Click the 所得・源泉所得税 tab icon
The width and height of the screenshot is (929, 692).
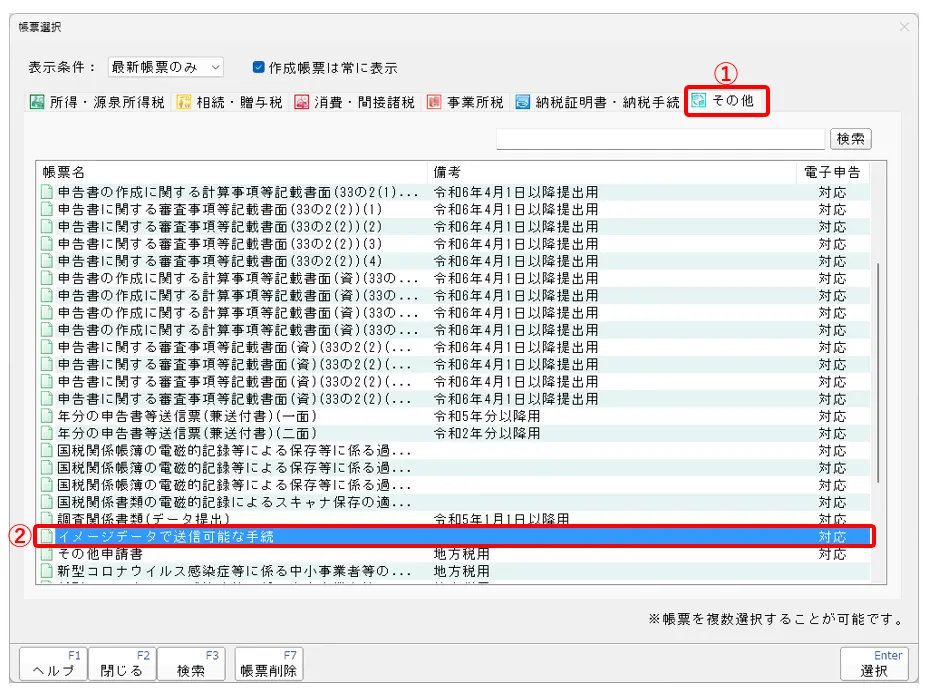click(x=37, y=102)
